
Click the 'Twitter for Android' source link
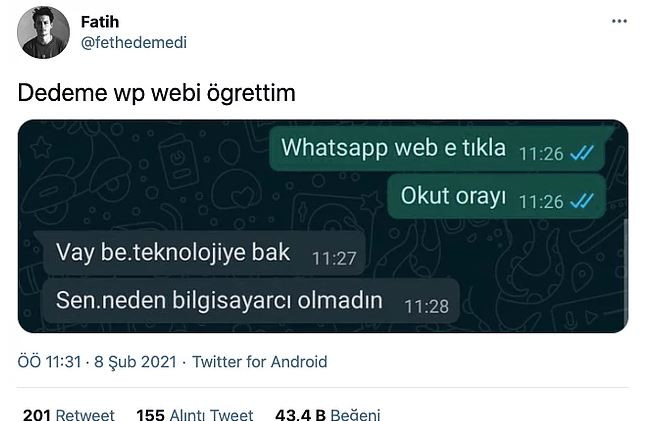pos(259,362)
